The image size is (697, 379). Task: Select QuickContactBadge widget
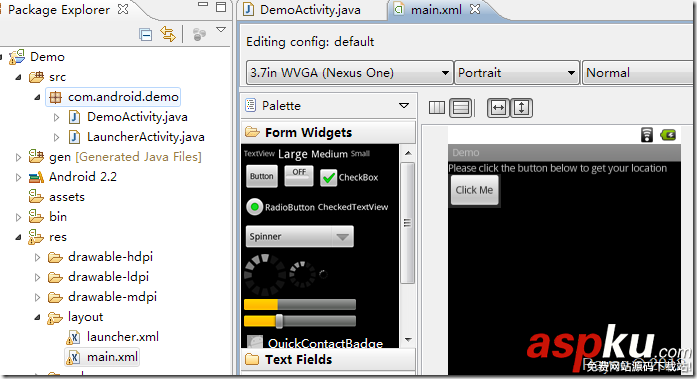[x=315, y=342]
